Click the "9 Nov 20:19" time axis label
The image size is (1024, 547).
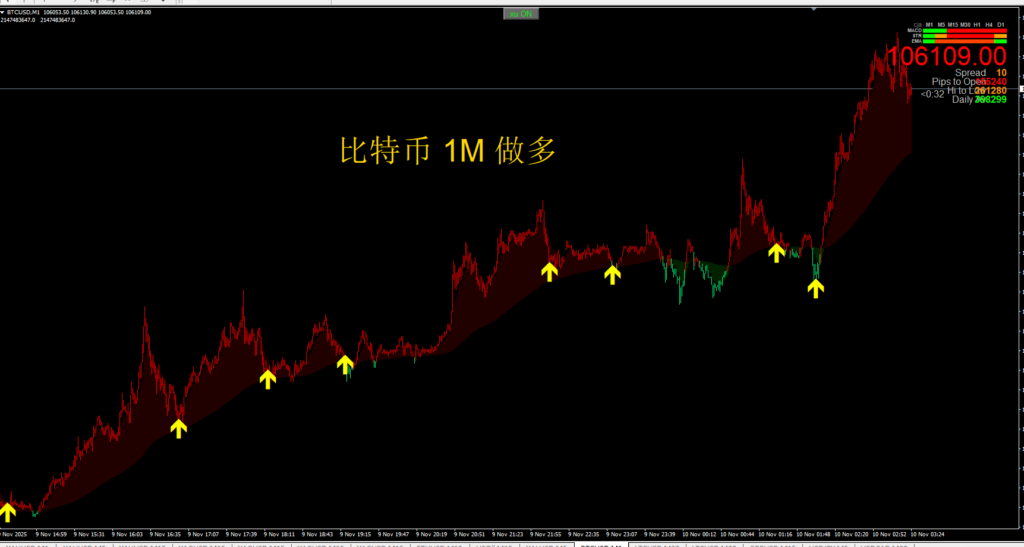pos(432,534)
